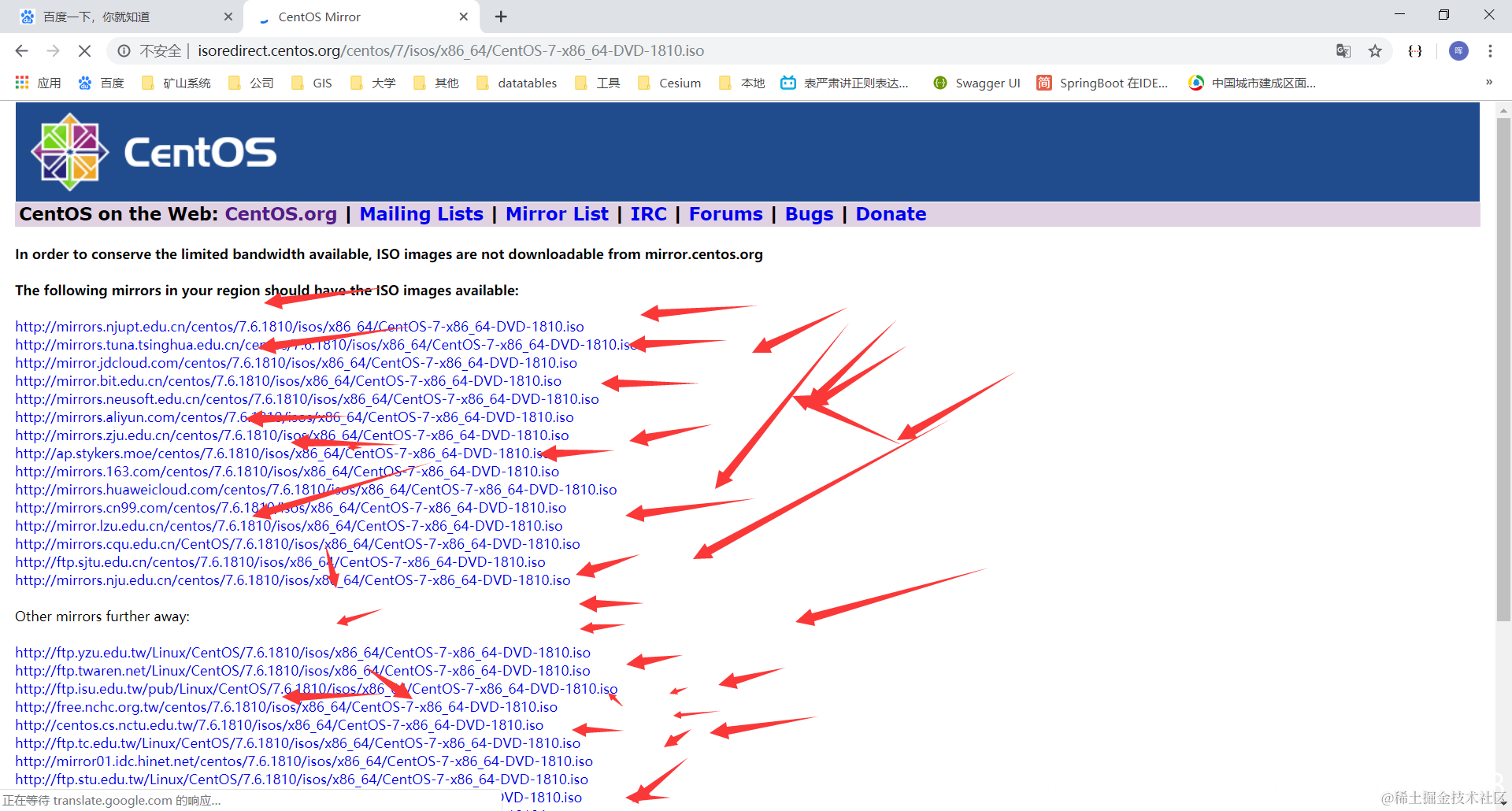The image size is (1512, 811).
Task: Download from mirrors.cqu.edu.cn mirror
Action: click(x=298, y=544)
